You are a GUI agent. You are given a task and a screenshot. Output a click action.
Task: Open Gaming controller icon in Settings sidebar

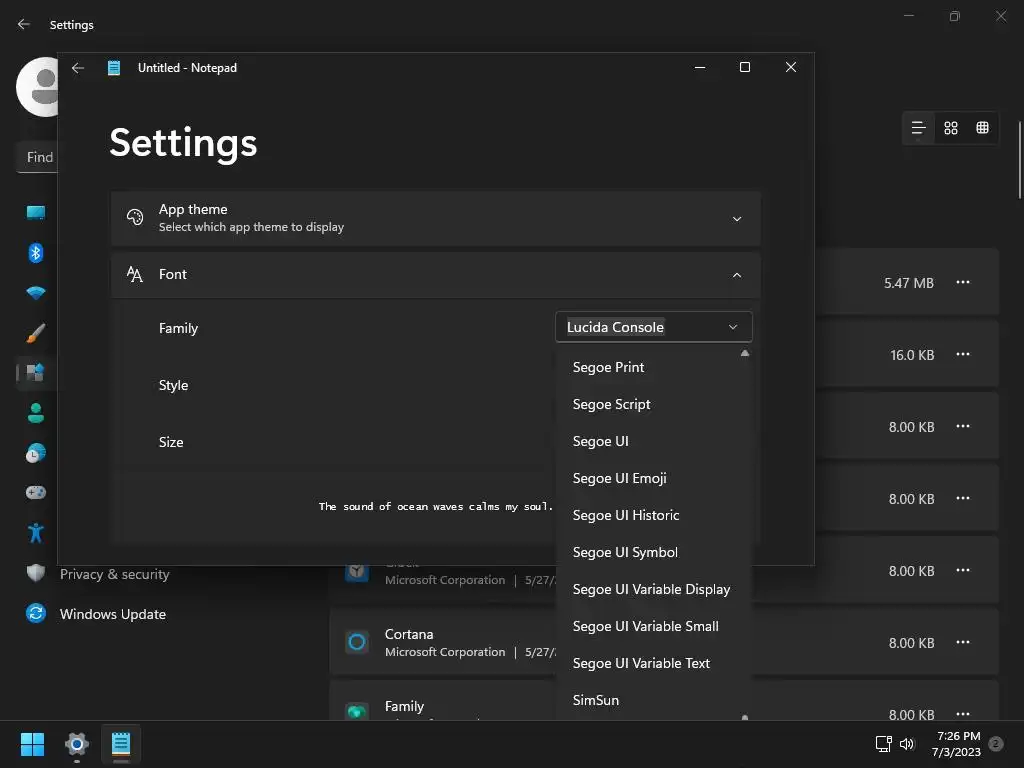click(36, 492)
